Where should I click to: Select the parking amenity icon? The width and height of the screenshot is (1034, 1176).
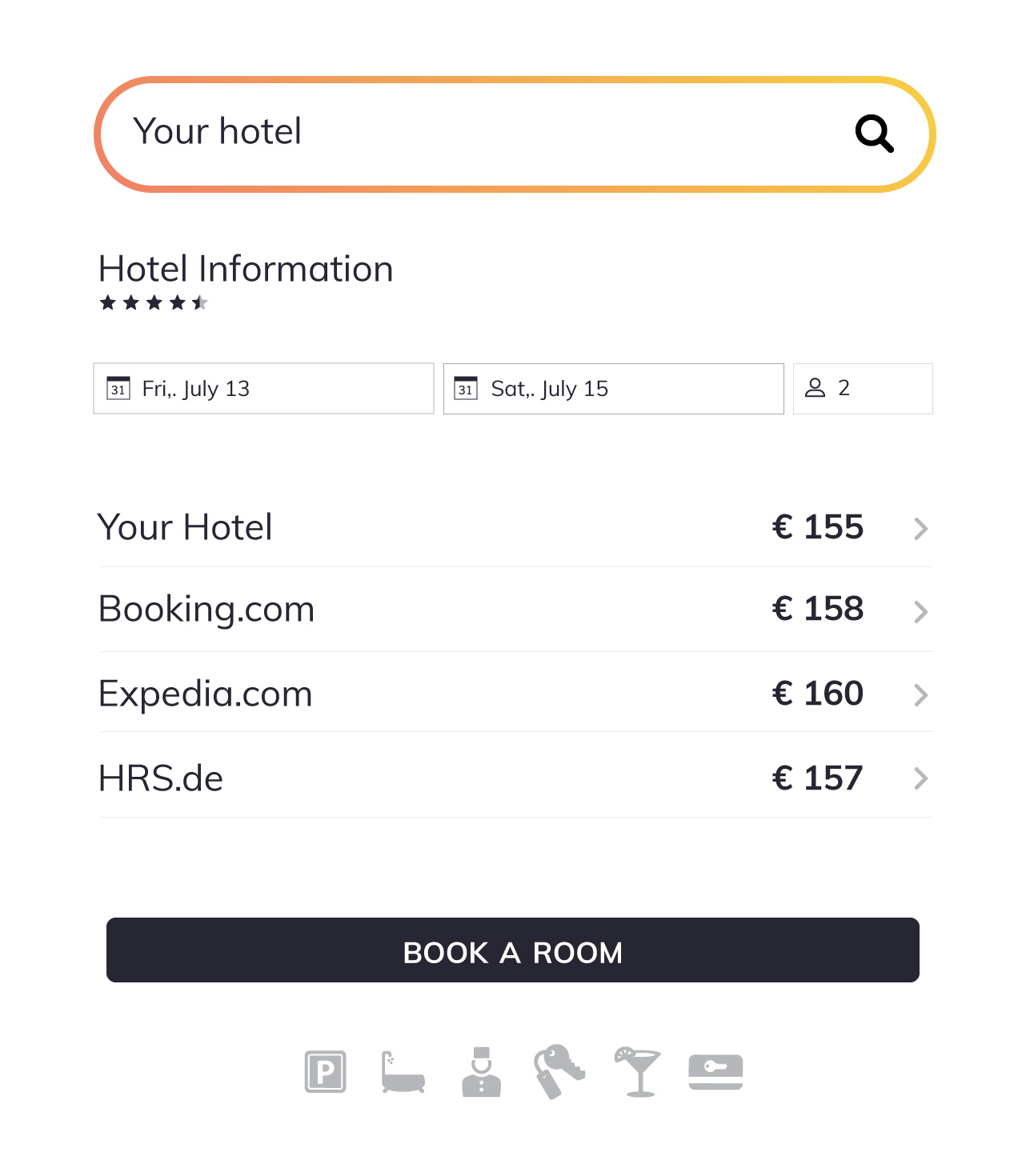(x=324, y=1072)
